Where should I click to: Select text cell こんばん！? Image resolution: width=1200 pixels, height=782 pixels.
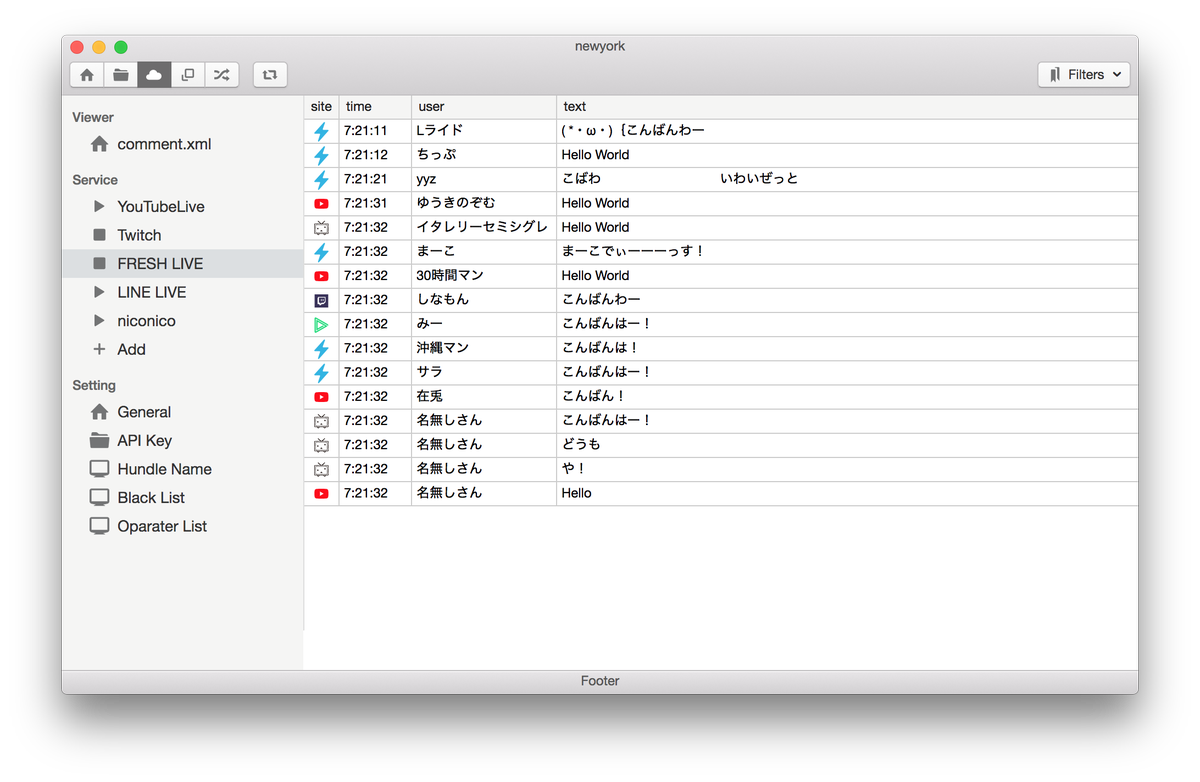click(847, 396)
